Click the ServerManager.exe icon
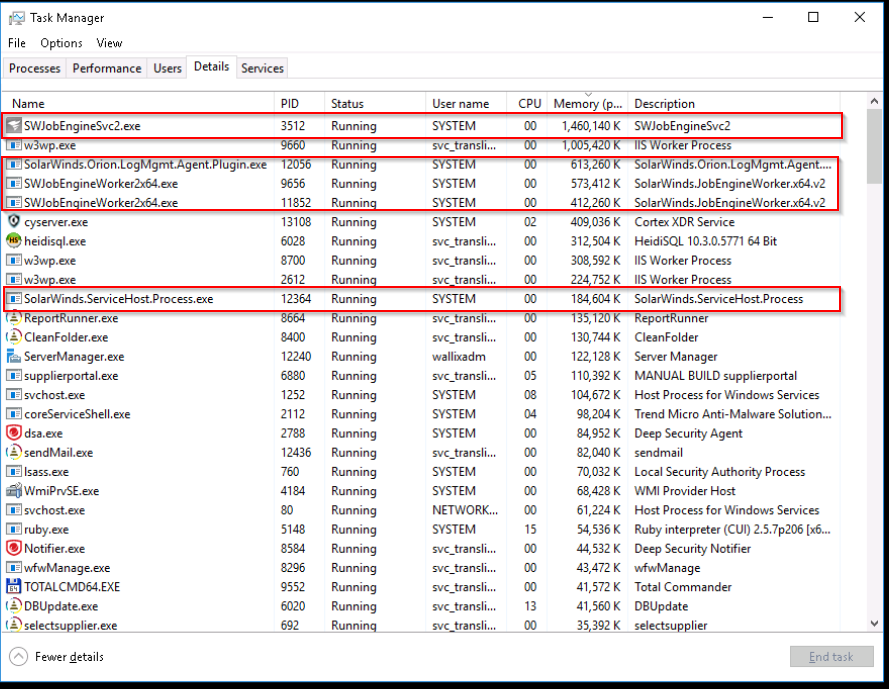 14,356
